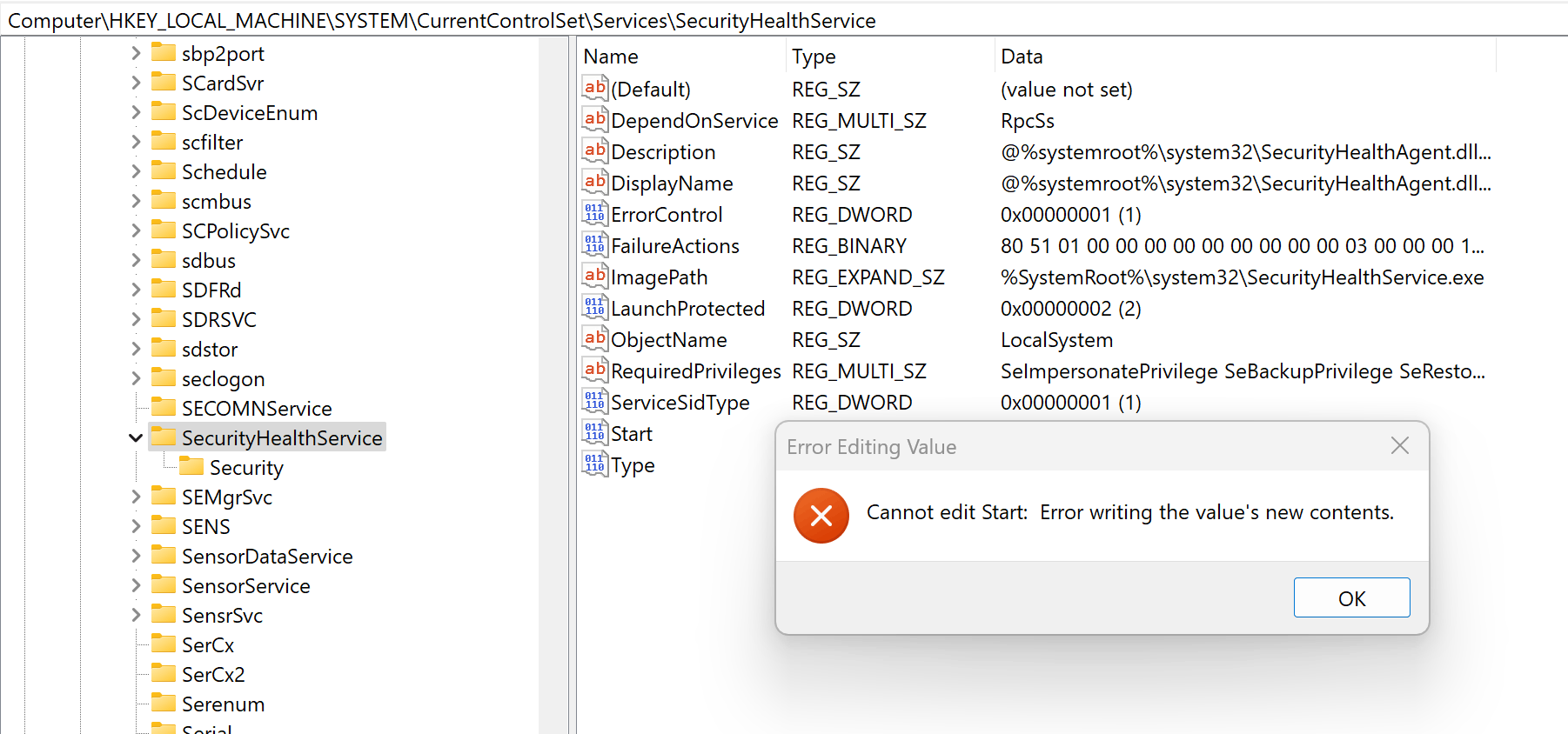Select the SensorDataService tree key

[x=267, y=556]
